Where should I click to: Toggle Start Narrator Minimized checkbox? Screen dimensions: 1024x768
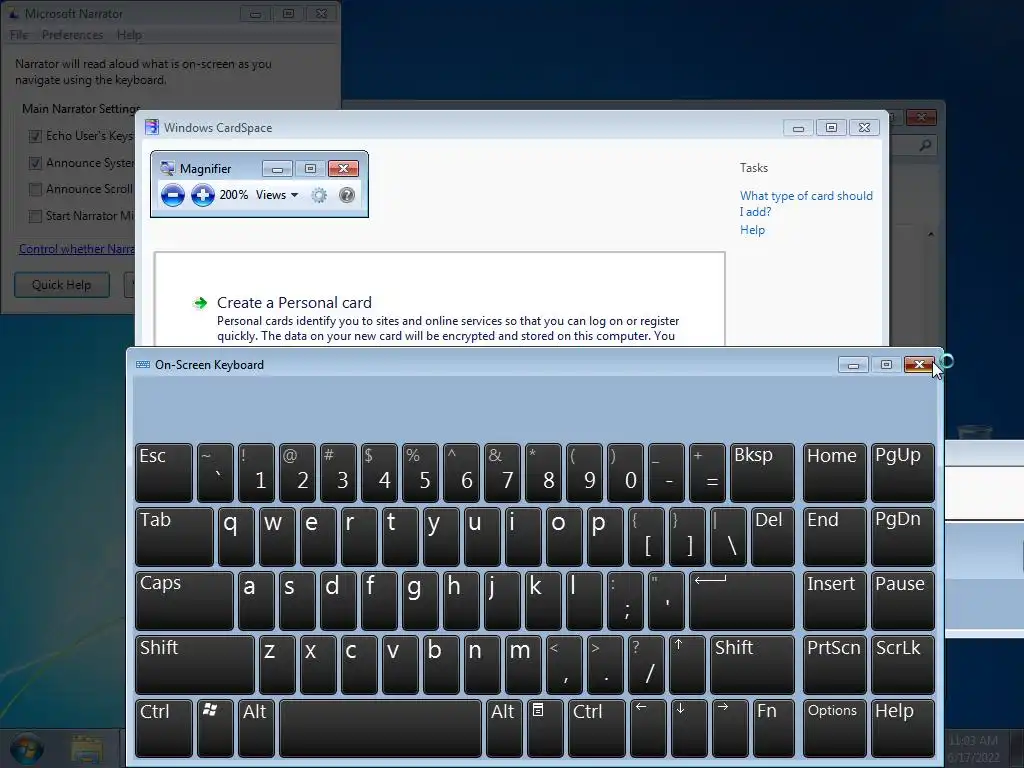pyautogui.click(x=35, y=216)
